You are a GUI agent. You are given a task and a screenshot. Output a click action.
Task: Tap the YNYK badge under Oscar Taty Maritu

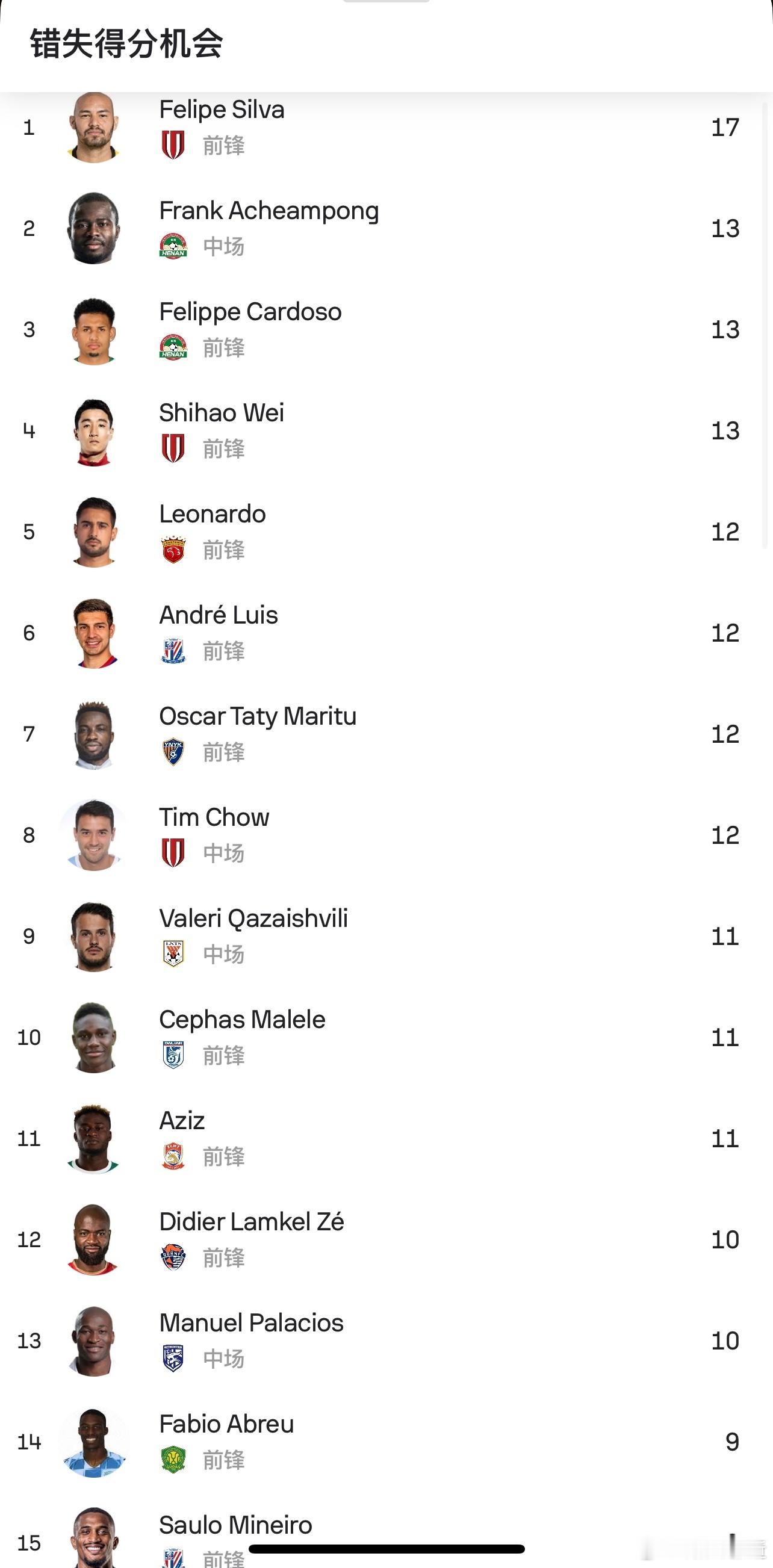173,752
